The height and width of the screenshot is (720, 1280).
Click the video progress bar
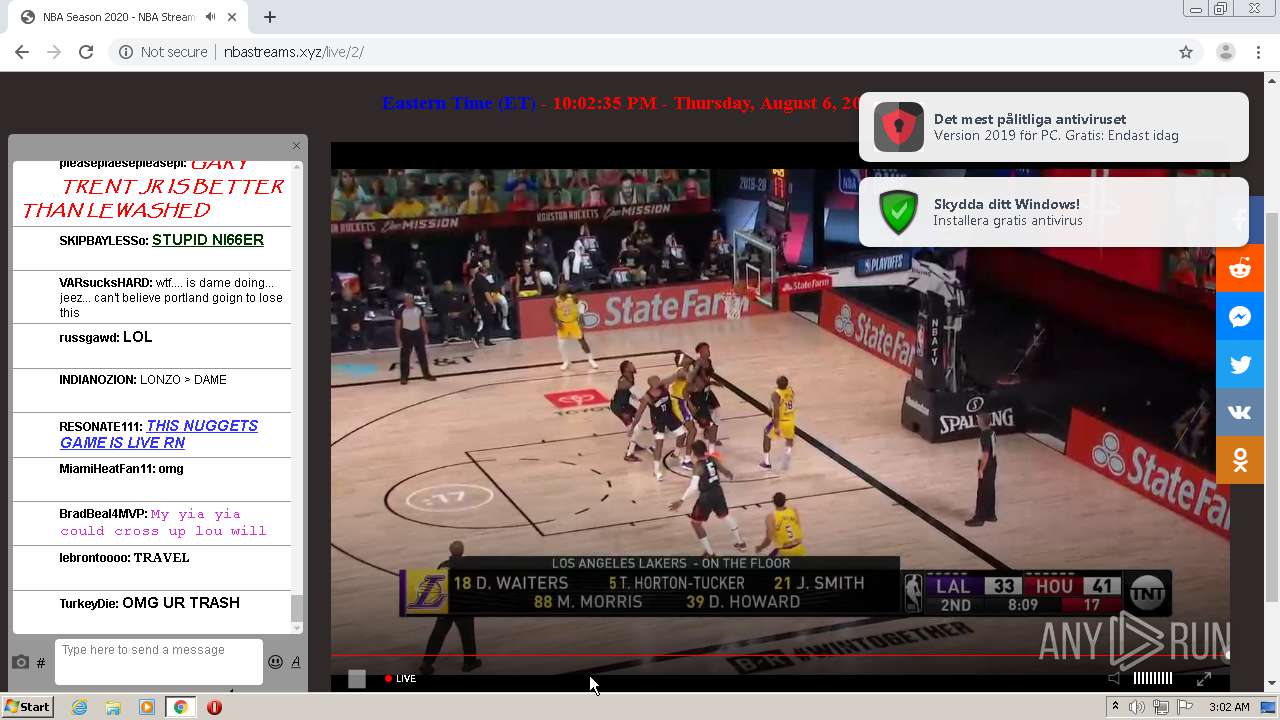[780, 656]
